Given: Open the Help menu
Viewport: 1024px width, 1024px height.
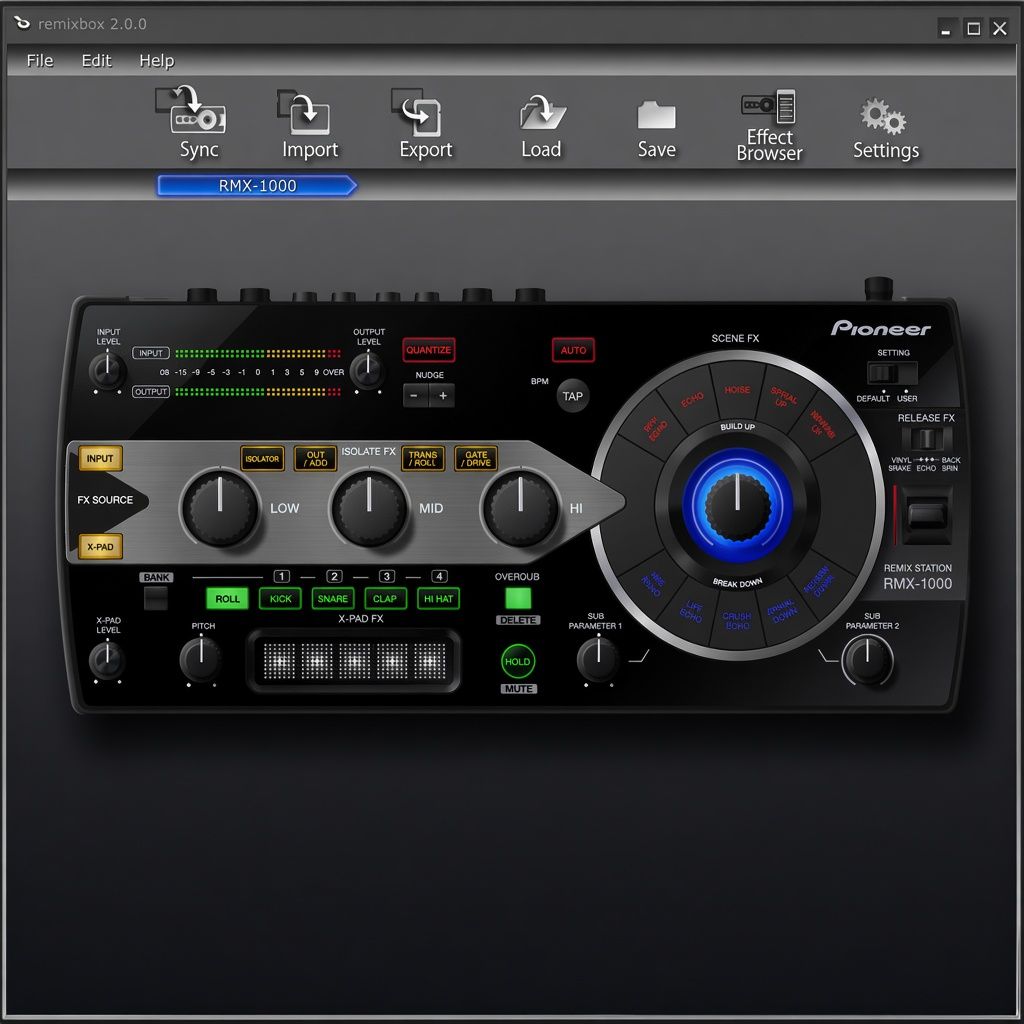Looking at the screenshot, I should 157,61.
